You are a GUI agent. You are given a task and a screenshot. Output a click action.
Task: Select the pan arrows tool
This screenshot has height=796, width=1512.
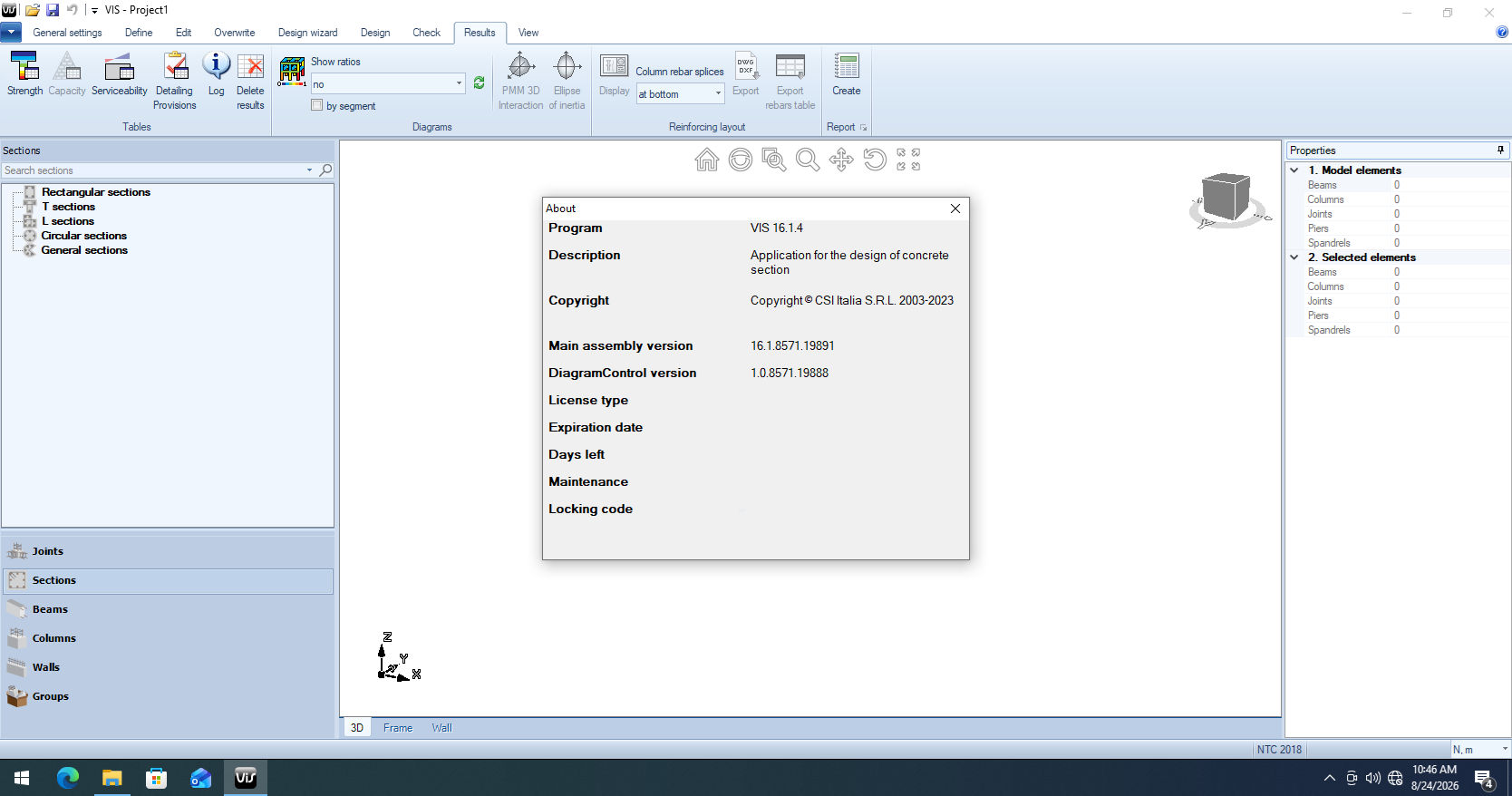click(841, 160)
